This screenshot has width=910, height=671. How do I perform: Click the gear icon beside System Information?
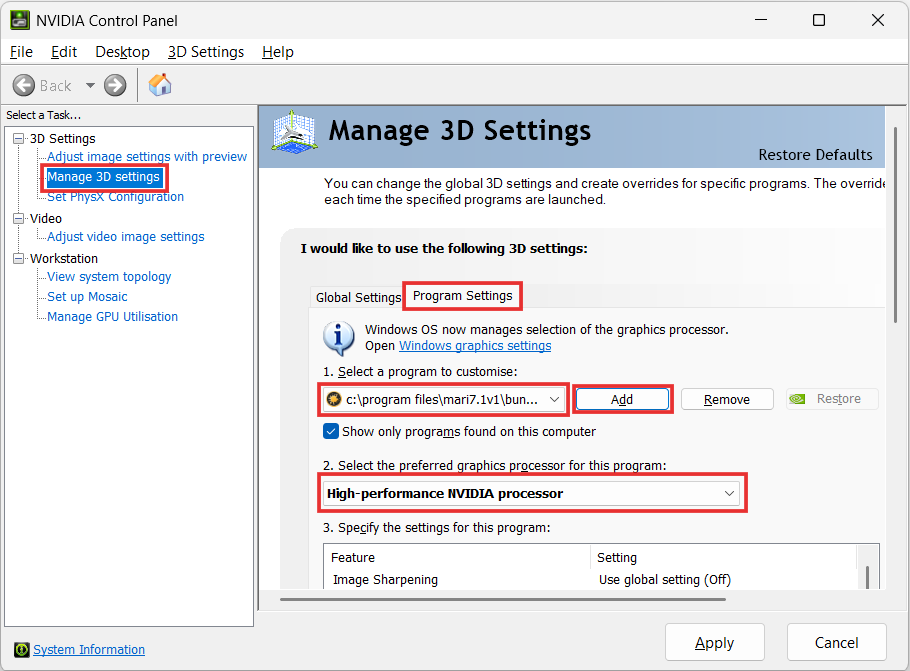pos(22,649)
